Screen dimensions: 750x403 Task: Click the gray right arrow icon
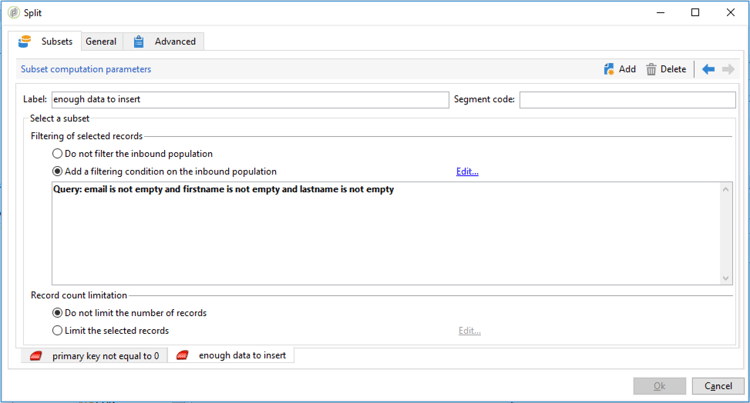(728, 69)
